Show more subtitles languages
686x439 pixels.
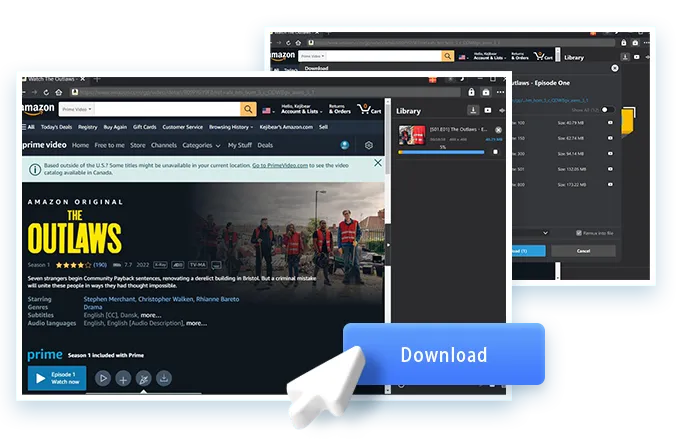[151, 315]
